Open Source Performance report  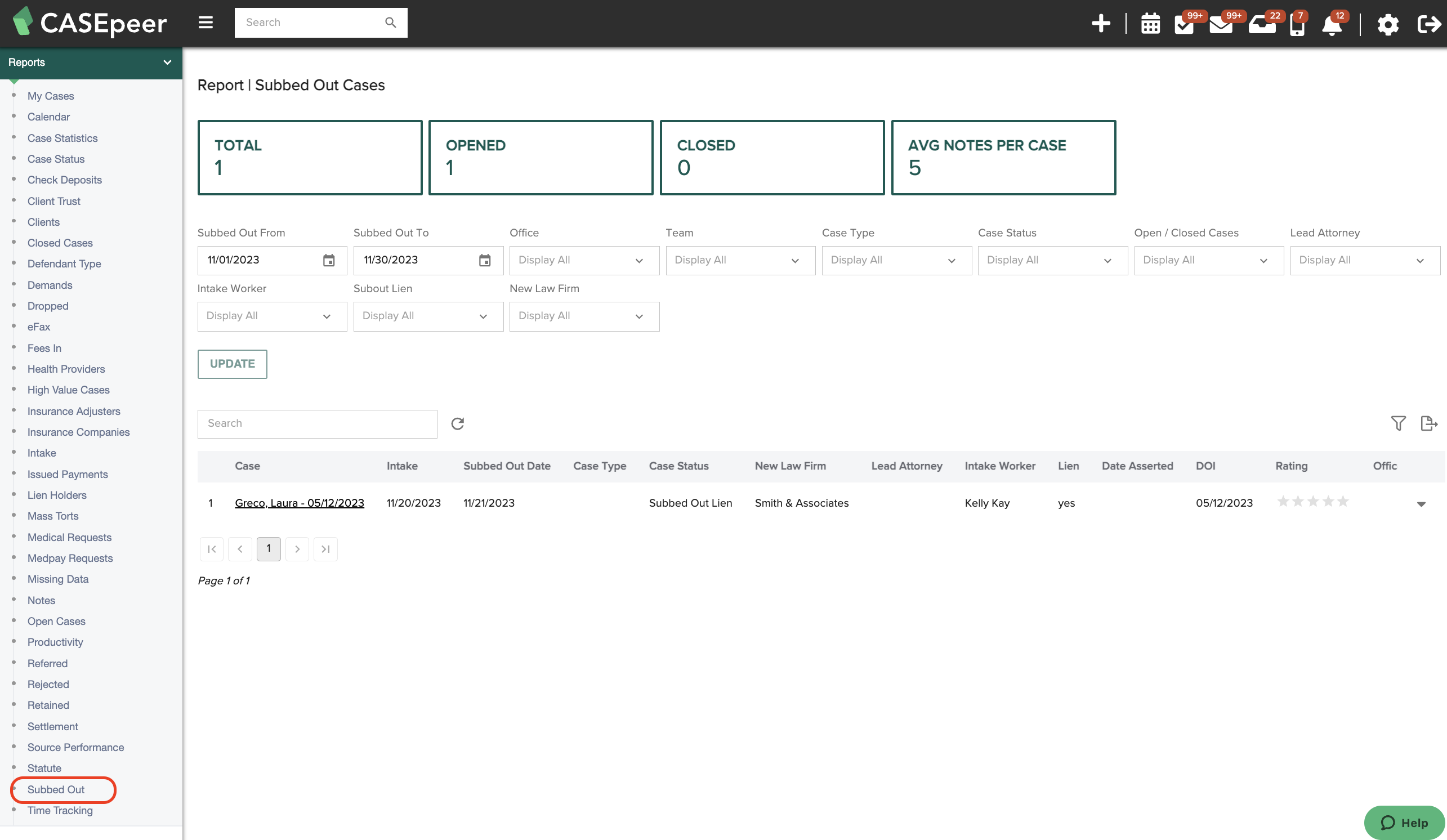pyautogui.click(x=76, y=747)
